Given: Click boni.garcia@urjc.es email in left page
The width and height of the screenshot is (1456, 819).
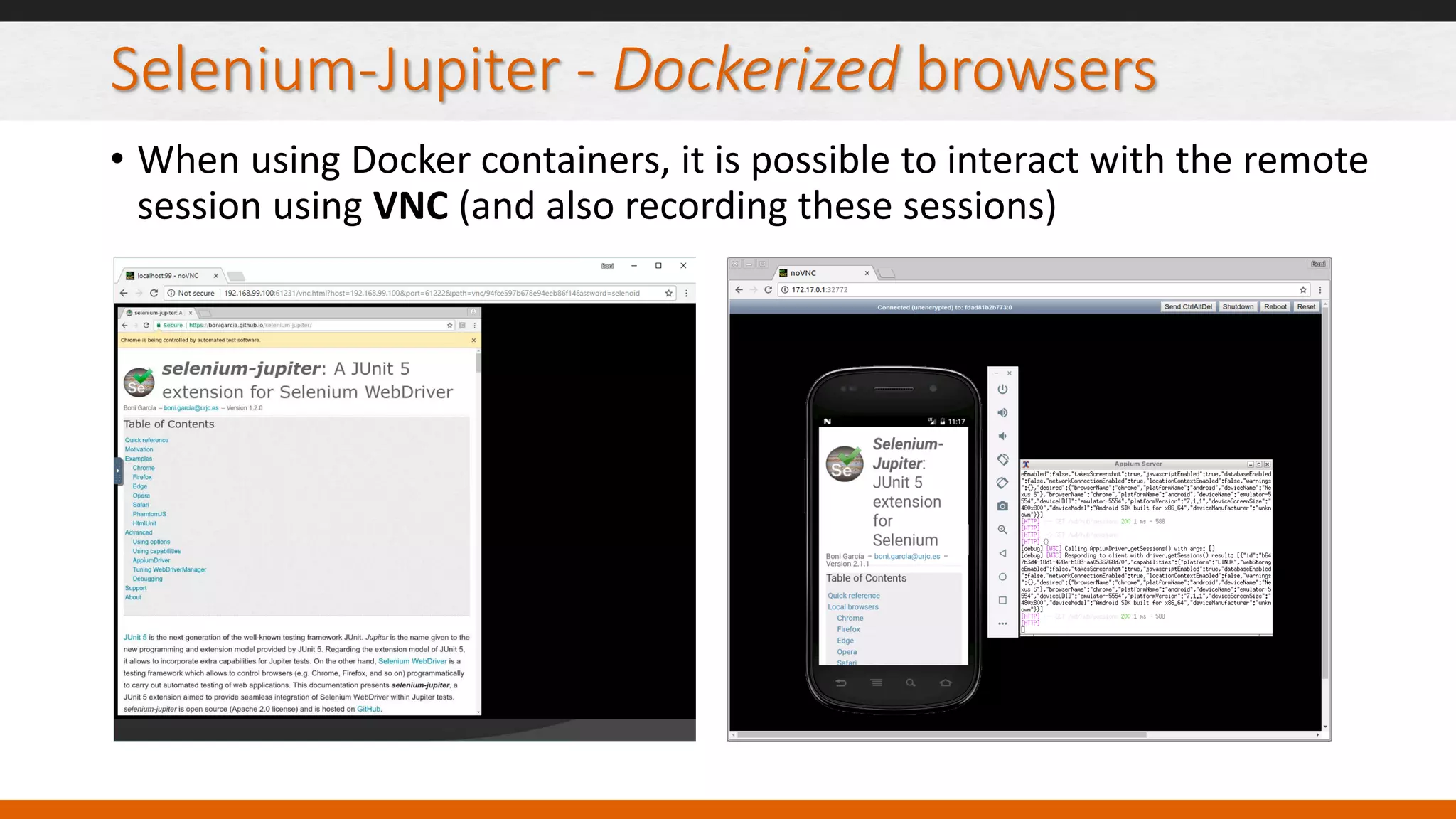Looking at the screenshot, I should (x=191, y=408).
